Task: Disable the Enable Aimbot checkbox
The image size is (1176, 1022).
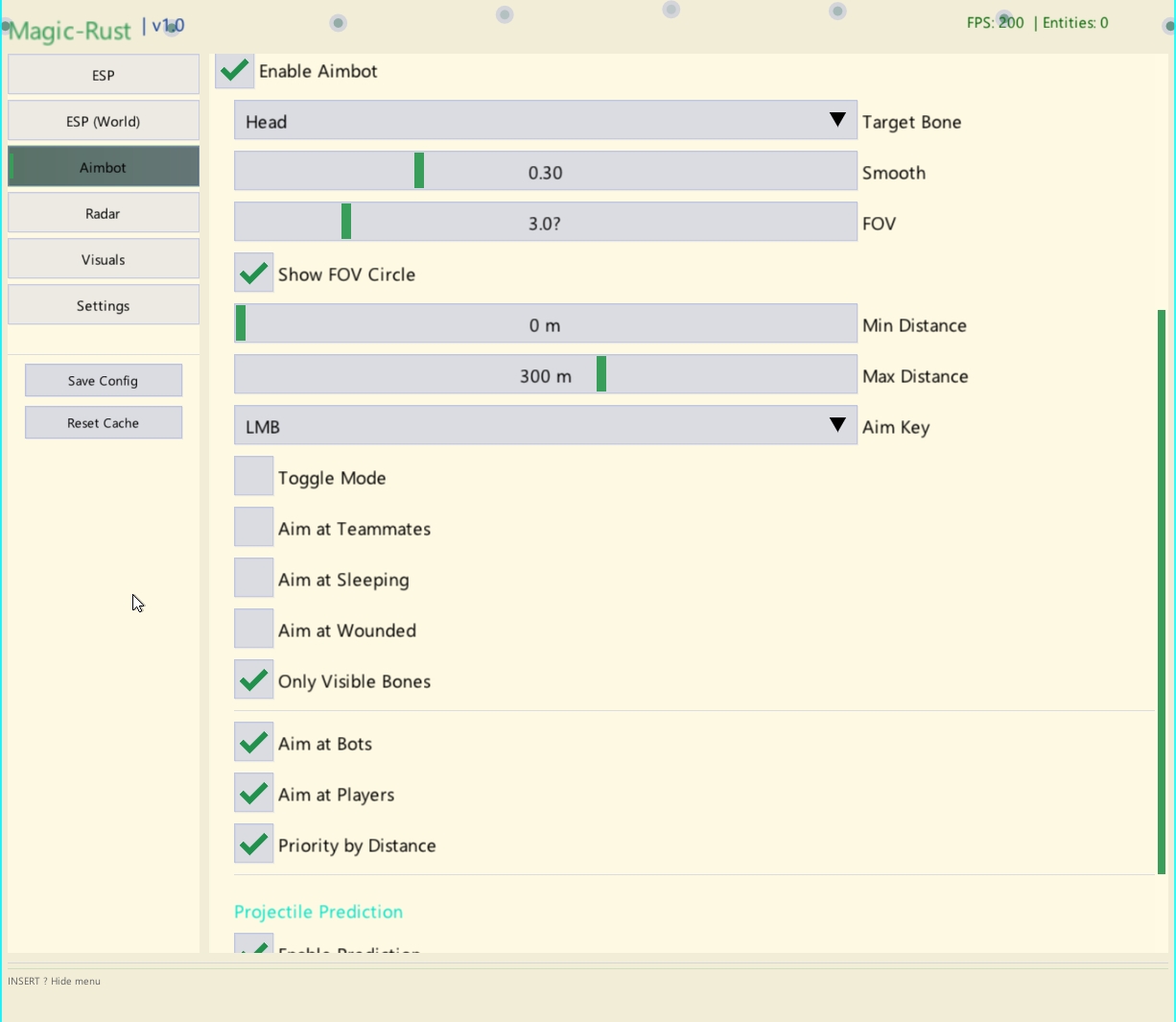Action: (235, 71)
